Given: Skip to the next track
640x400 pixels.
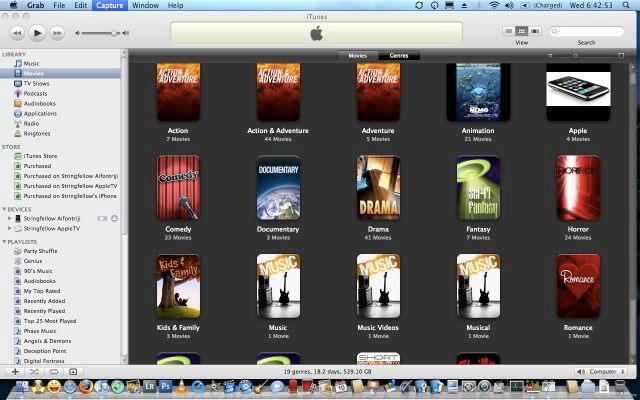Looking at the screenshot, I should pyautogui.click(x=57, y=33).
